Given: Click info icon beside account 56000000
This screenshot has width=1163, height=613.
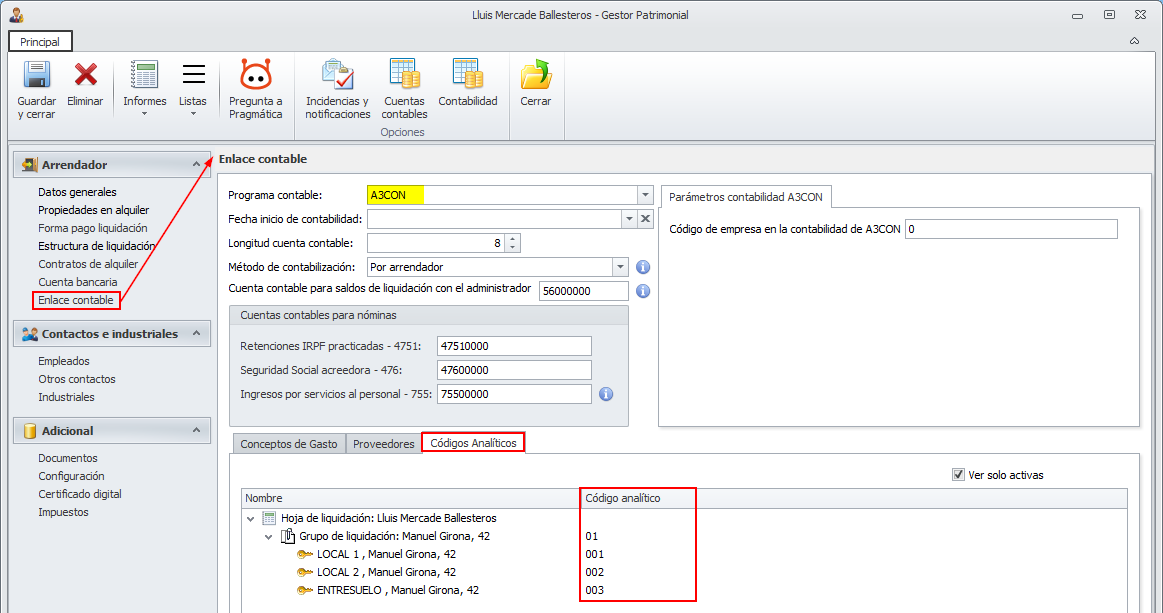Looking at the screenshot, I should pyautogui.click(x=643, y=291).
